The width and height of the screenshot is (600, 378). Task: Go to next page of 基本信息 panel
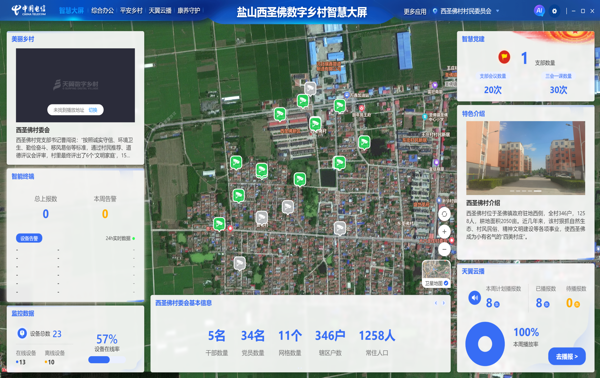443,303
